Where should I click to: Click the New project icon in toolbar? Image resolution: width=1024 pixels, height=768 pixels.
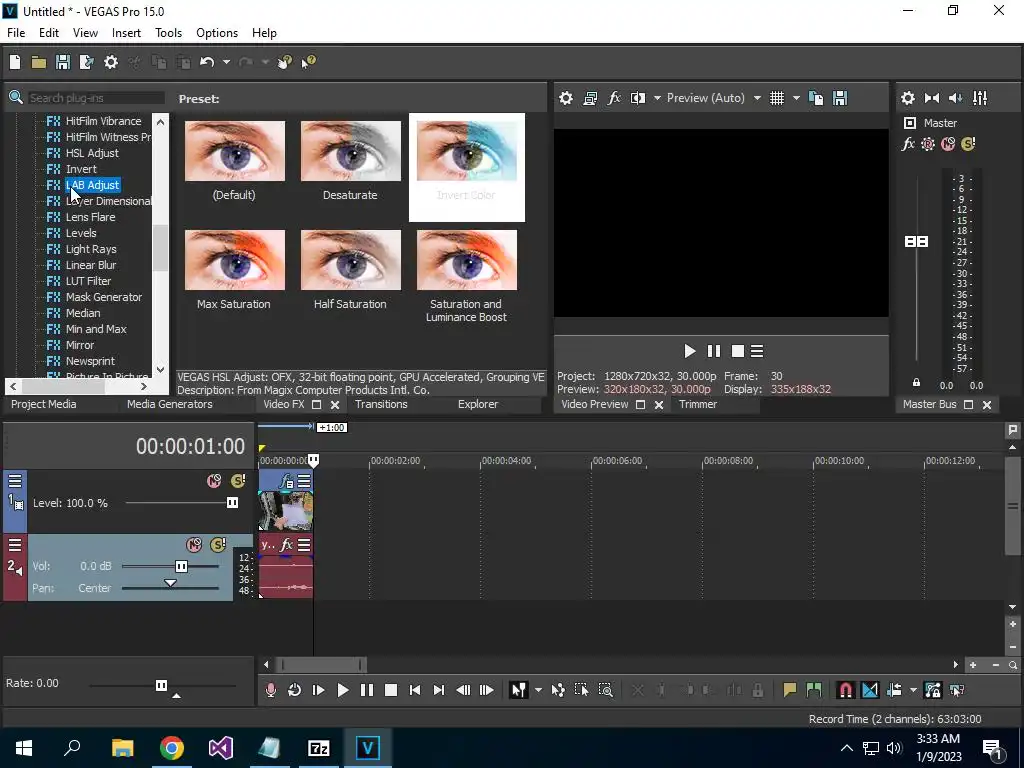pos(15,62)
